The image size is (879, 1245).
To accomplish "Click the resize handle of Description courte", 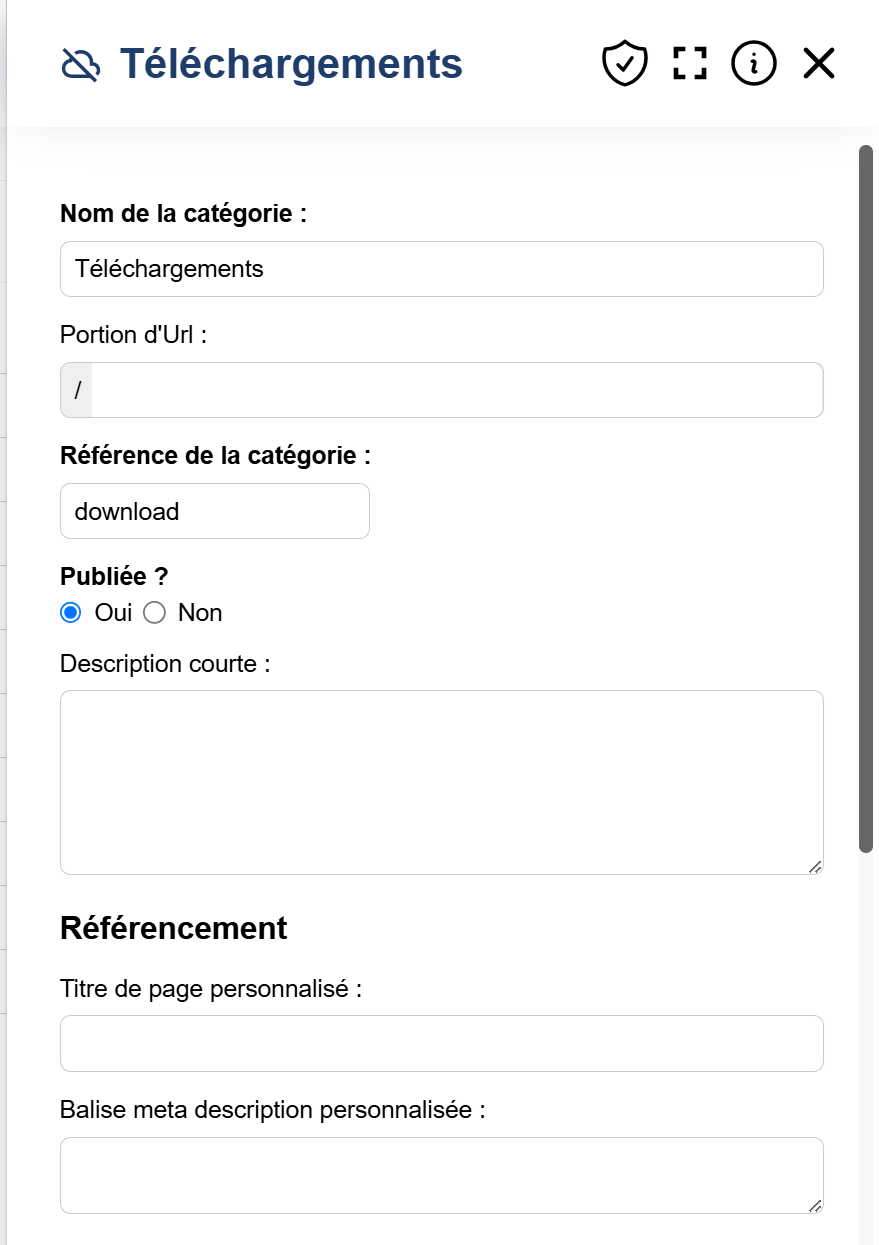I will [x=816, y=868].
